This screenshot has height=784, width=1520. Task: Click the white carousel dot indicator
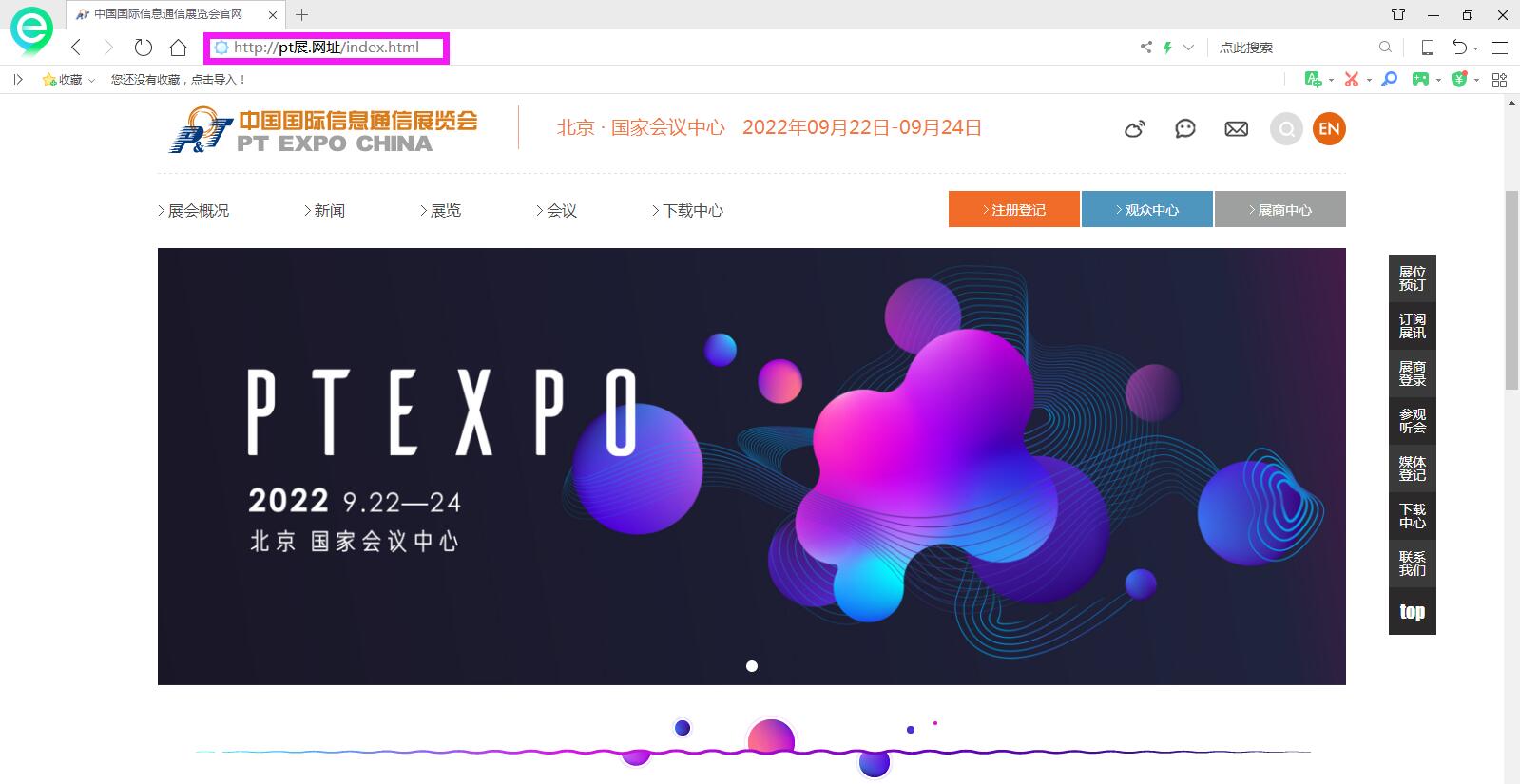click(752, 666)
